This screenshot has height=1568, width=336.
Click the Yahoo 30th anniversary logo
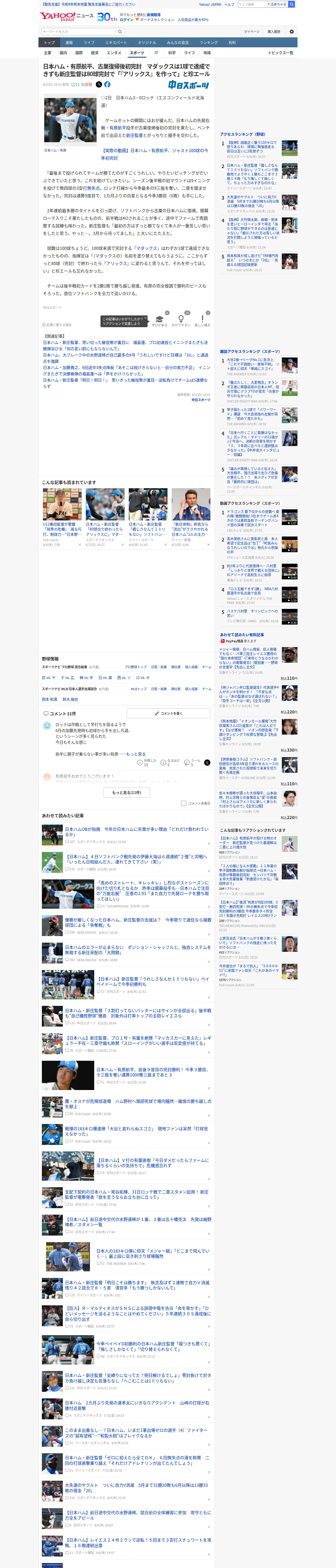point(107,17)
